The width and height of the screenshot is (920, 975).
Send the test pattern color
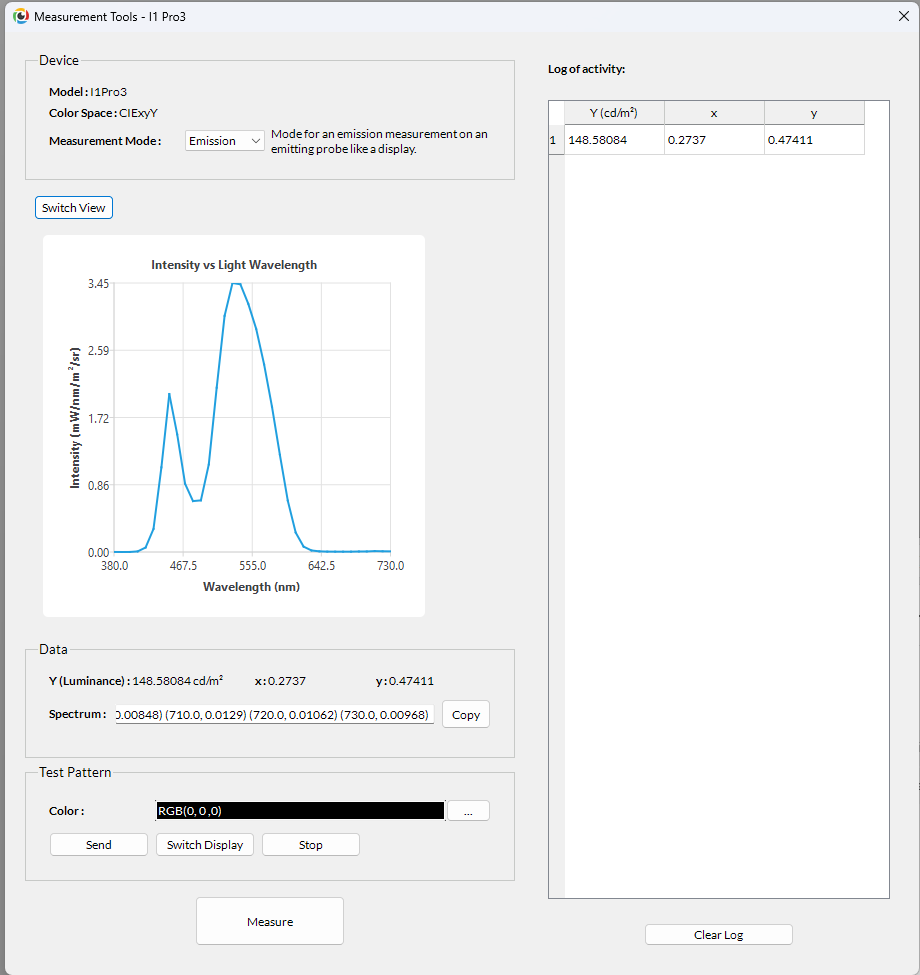coord(99,845)
